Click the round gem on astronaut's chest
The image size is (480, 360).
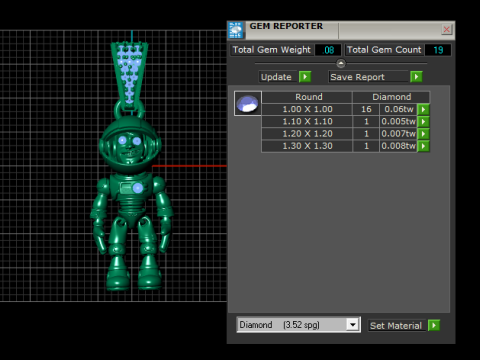click(138, 188)
